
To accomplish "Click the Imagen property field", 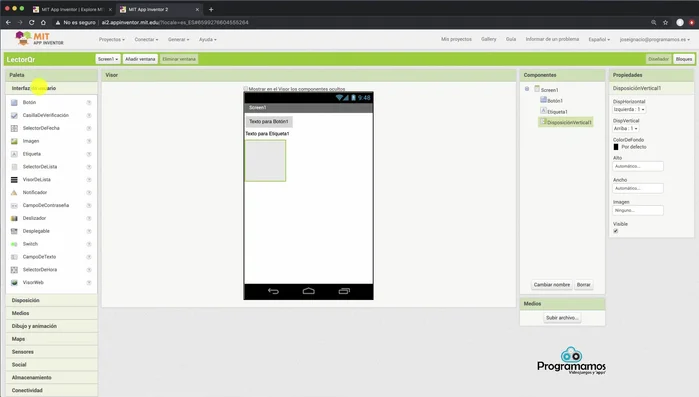I will point(638,210).
